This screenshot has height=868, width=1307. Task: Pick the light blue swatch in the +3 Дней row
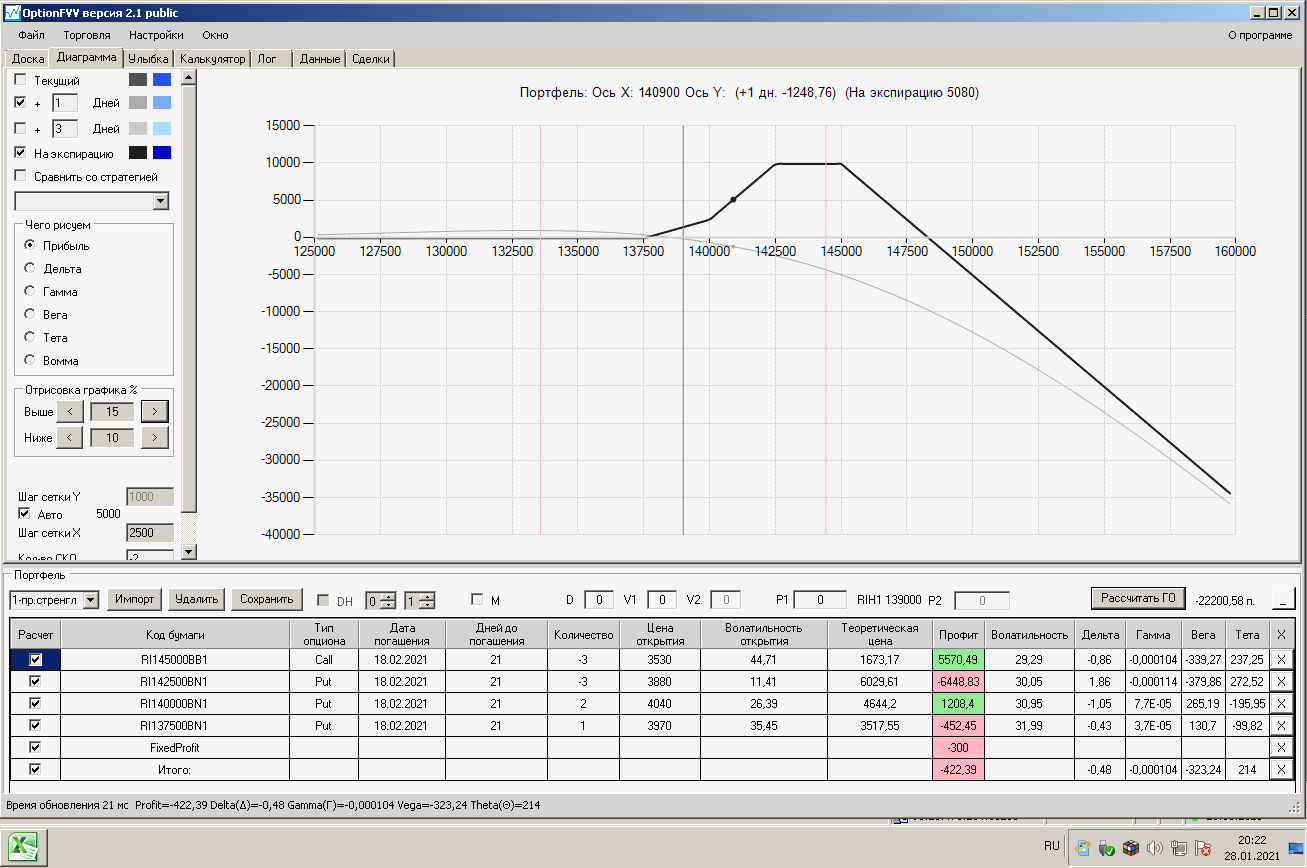(162, 129)
